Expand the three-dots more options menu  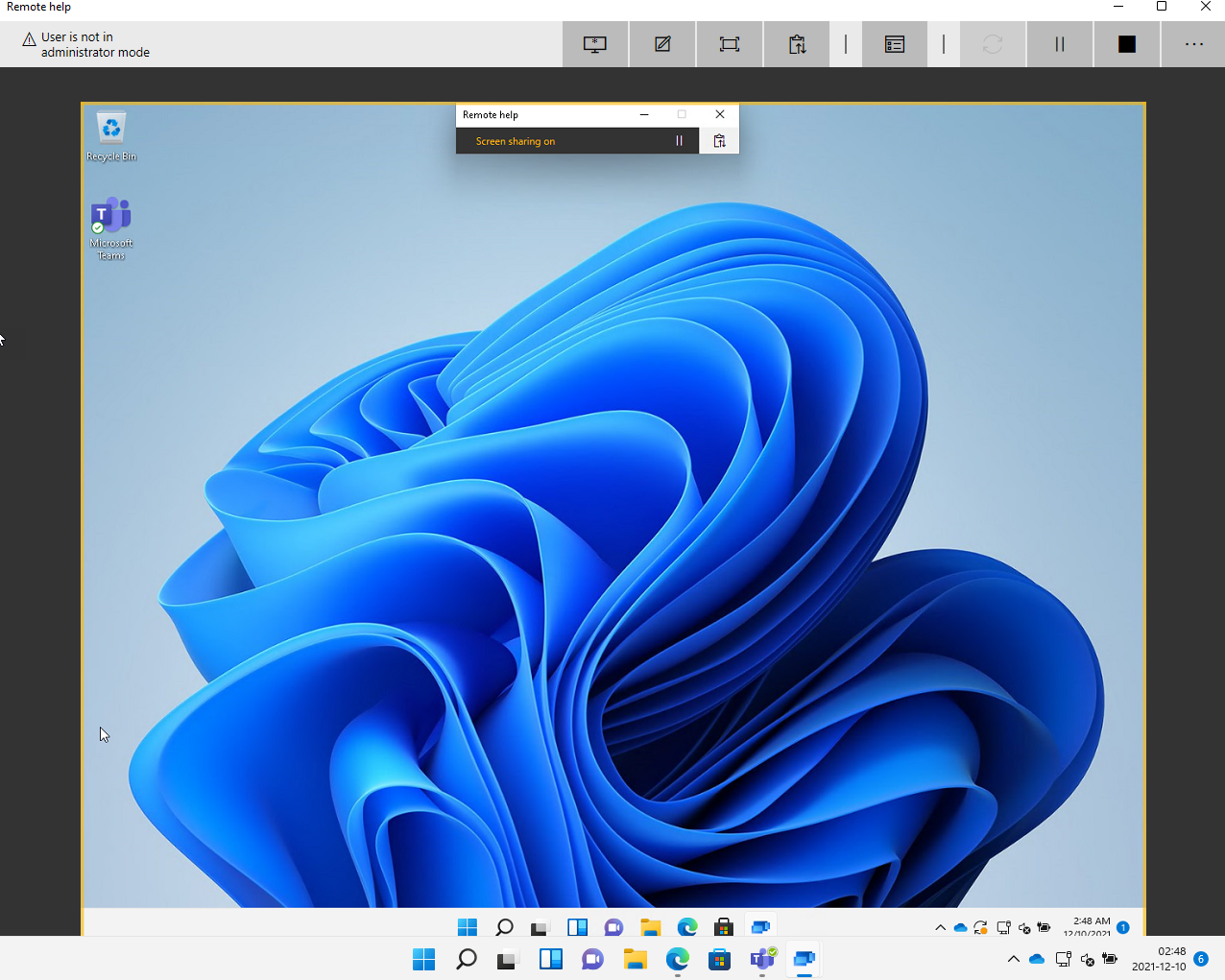point(1194,44)
